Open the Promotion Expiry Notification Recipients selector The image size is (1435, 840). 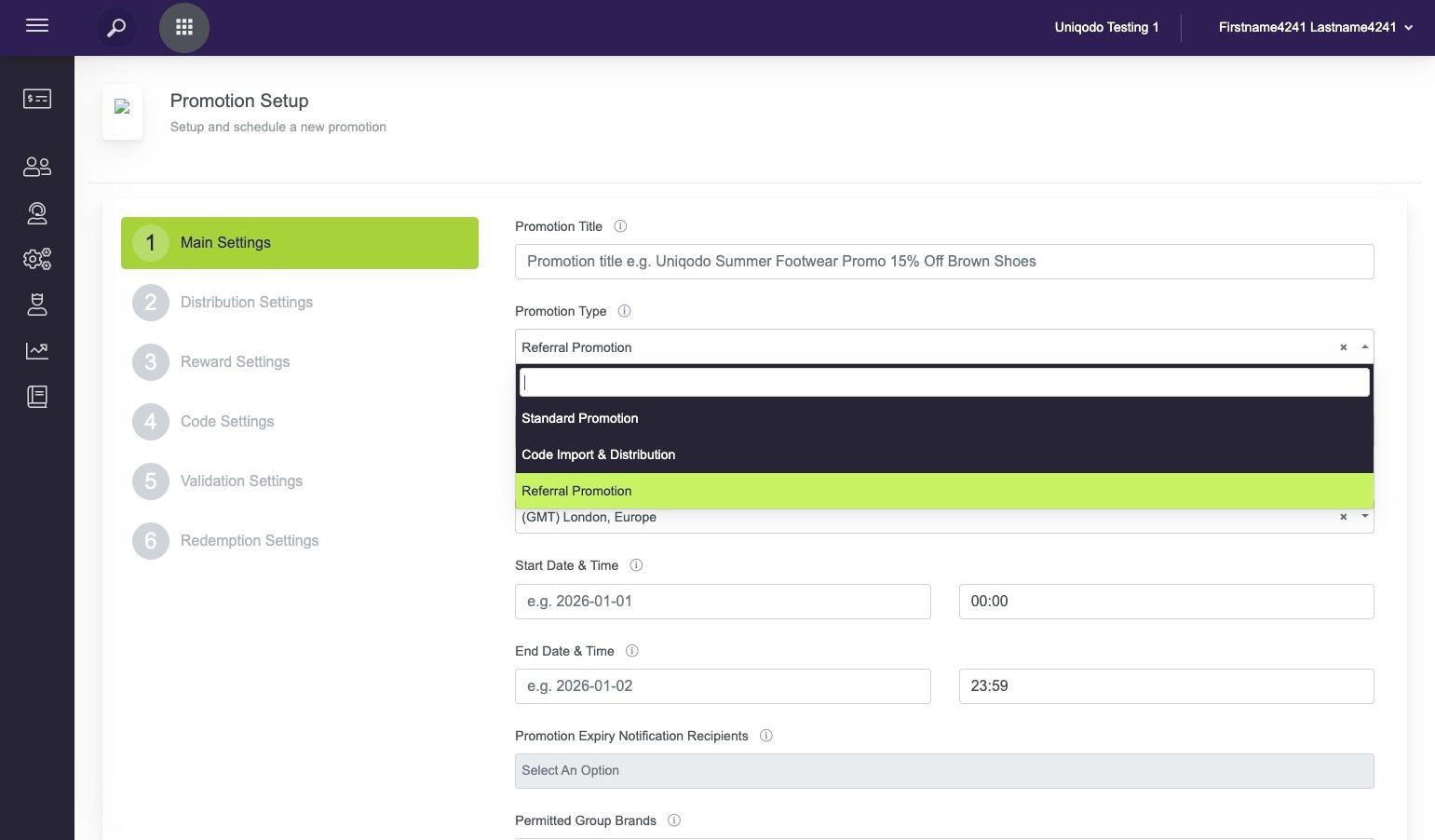(x=943, y=771)
